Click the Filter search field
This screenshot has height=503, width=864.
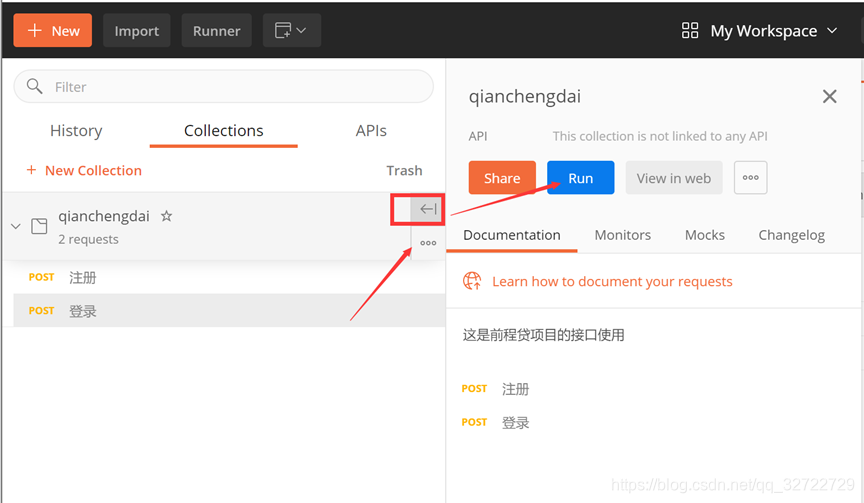(x=224, y=86)
